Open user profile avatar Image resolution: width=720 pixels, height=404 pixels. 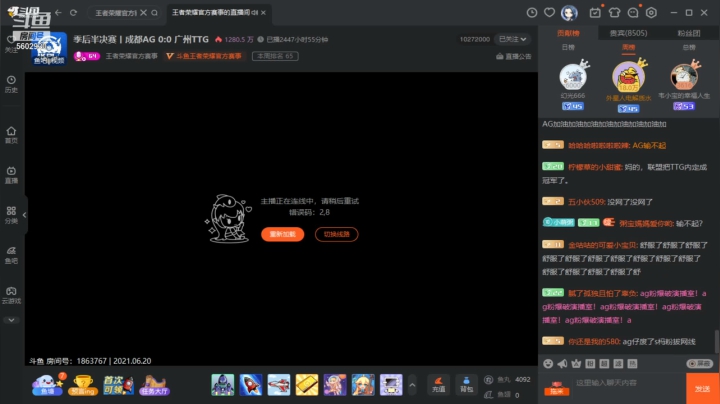569,13
